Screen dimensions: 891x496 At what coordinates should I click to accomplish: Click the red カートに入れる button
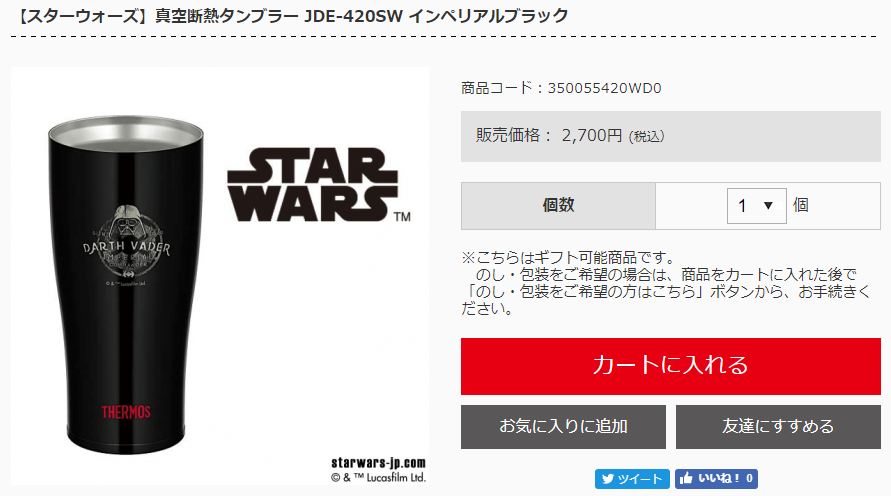pos(671,366)
